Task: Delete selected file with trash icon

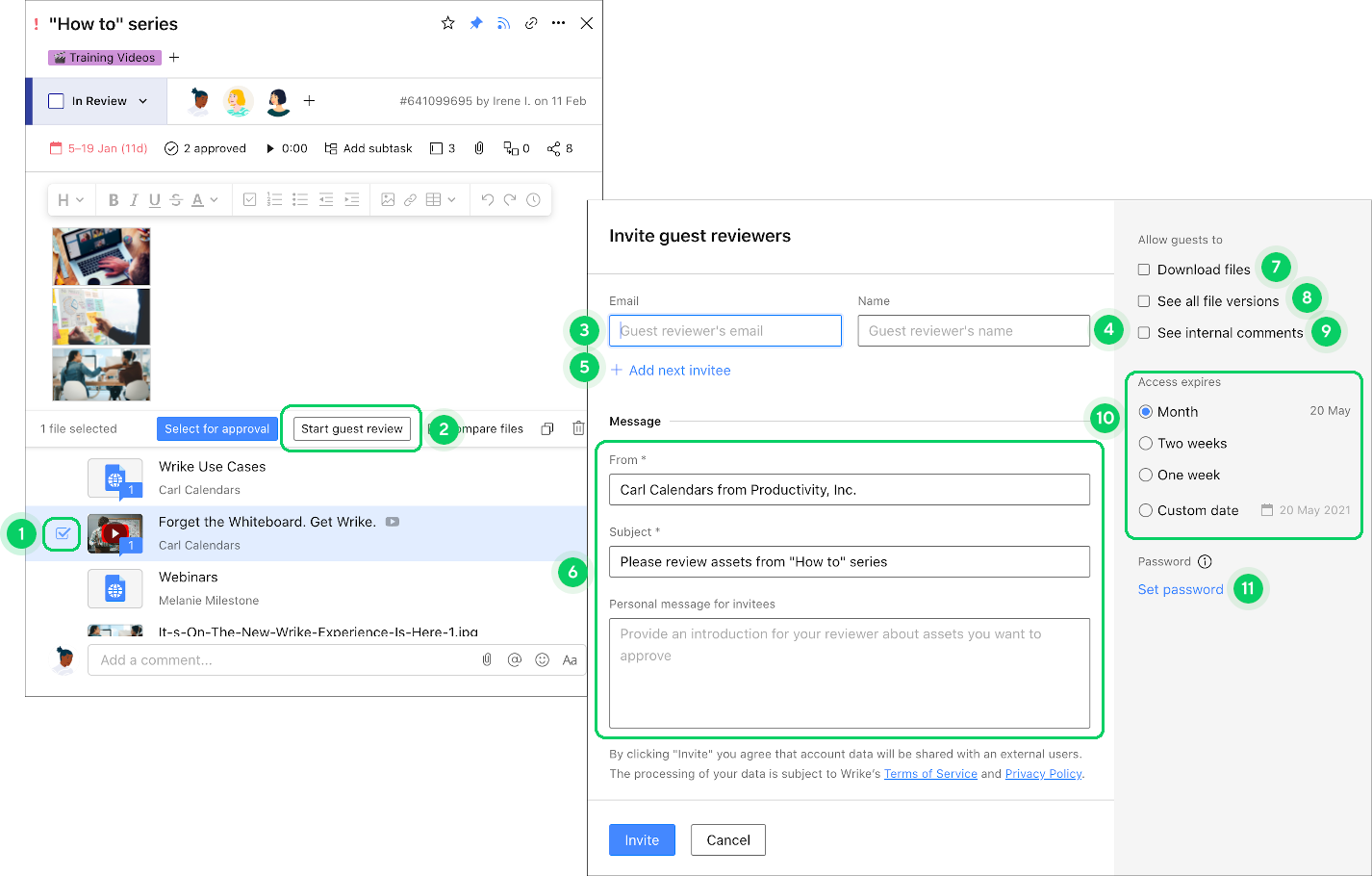Action: (578, 428)
